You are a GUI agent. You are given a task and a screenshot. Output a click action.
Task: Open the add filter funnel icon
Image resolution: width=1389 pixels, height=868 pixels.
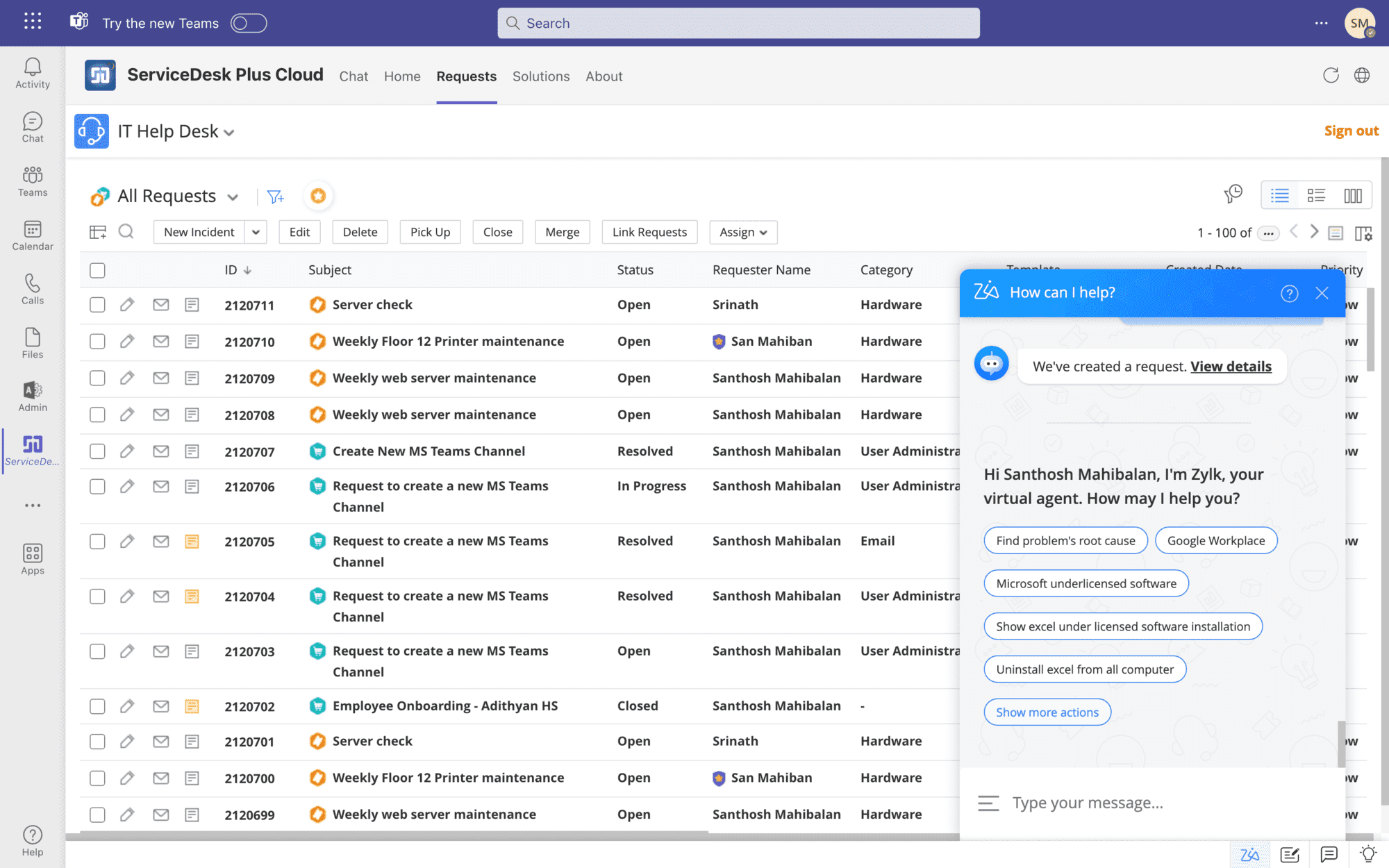pyautogui.click(x=275, y=197)
